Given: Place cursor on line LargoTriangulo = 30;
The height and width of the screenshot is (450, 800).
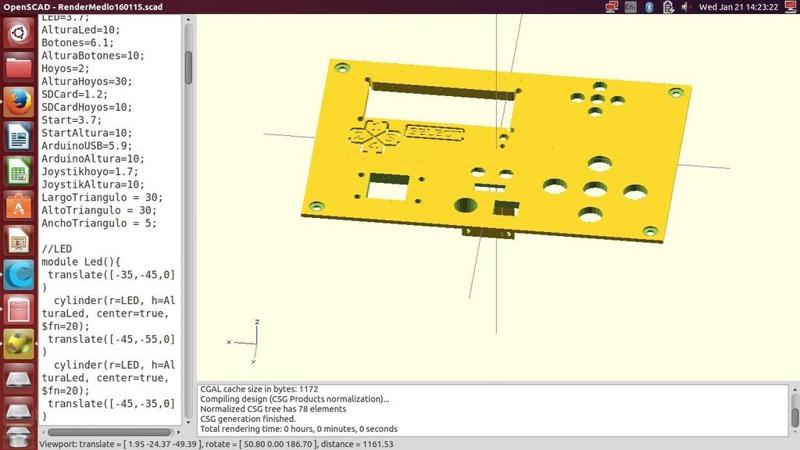Looking at the screenshot, I should point(102,197).
